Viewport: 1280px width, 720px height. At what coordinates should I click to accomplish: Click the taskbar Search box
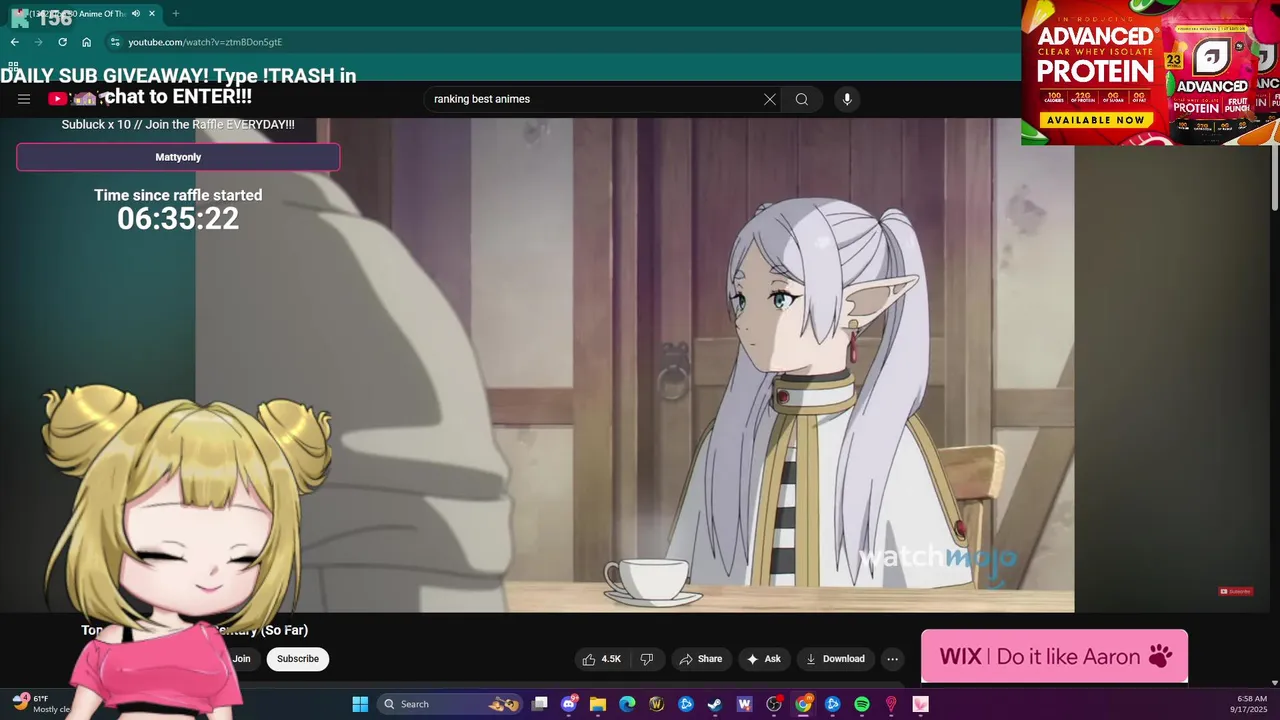(x=451, y=704)
